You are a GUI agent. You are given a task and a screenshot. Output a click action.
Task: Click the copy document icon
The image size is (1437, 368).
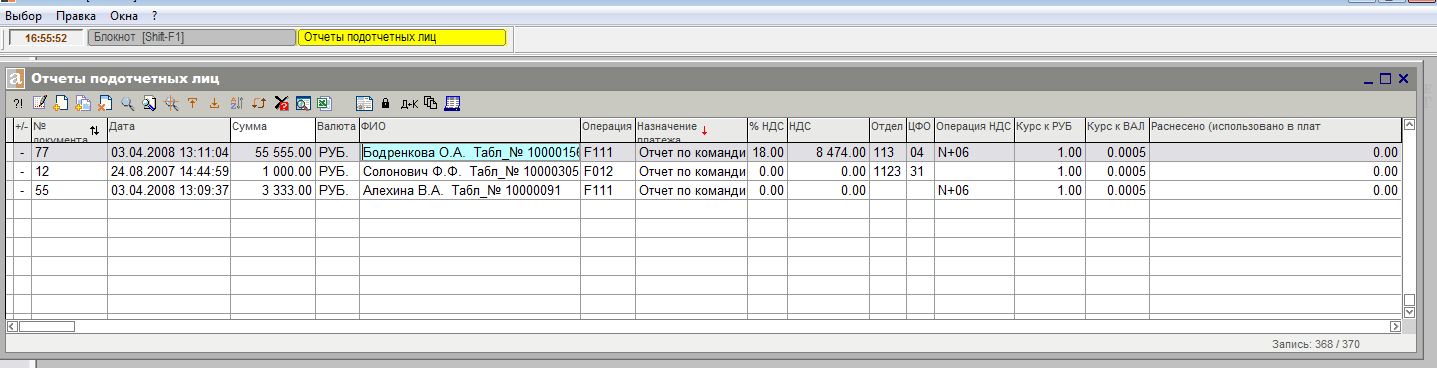83,102
